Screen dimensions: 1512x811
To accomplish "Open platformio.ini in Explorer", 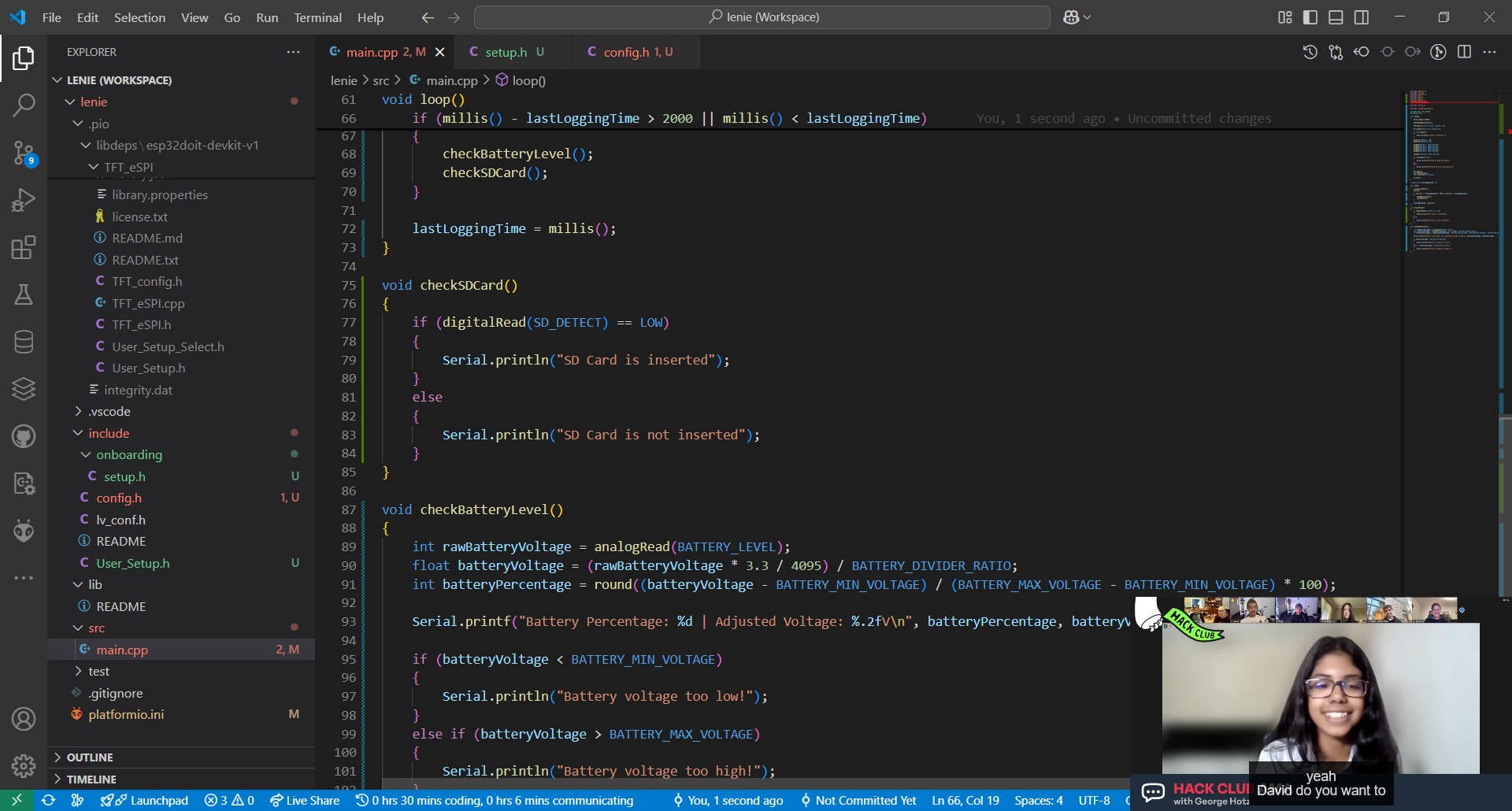I will [126, 714].
